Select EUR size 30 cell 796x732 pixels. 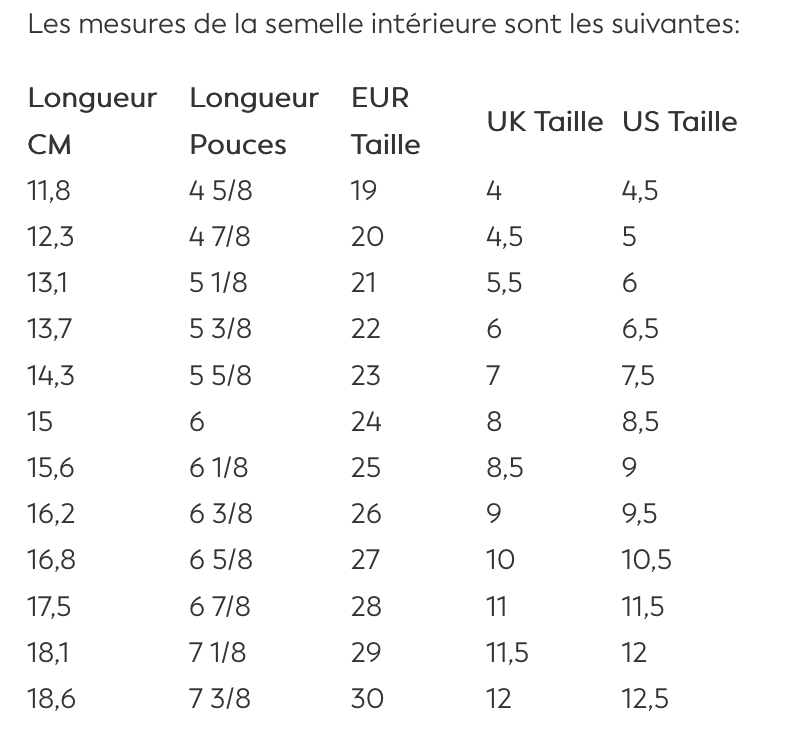367,698
